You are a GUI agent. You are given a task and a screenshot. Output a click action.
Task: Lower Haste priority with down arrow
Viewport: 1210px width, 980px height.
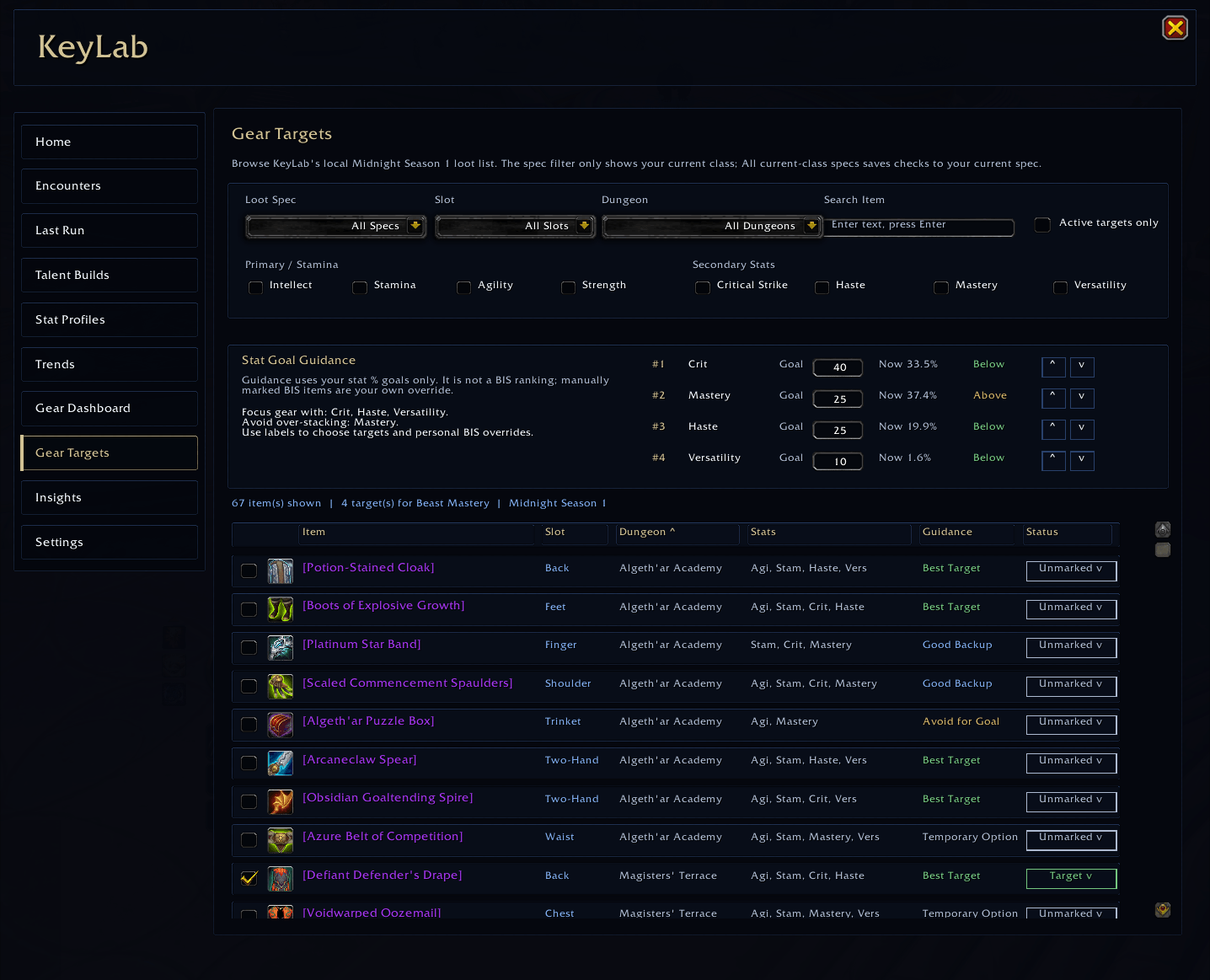(x=1082, y=429)
